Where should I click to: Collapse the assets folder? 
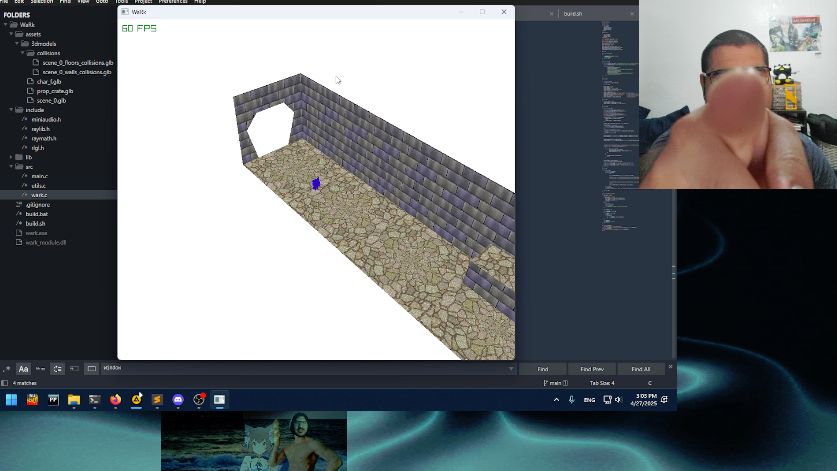11,34
